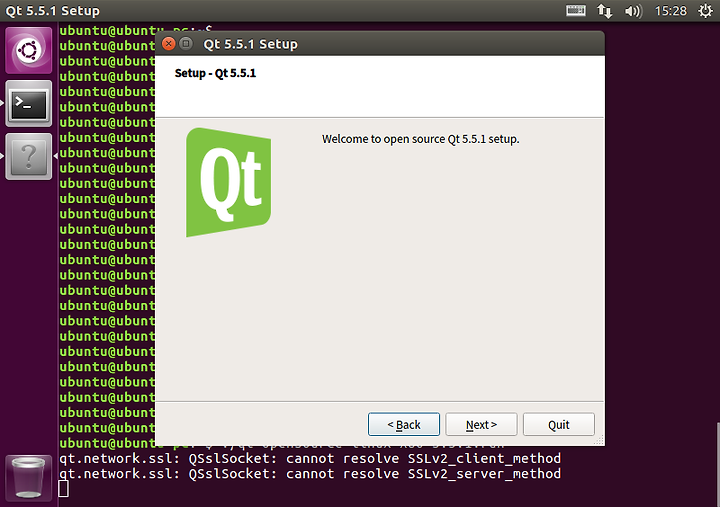This screenshot has height=507, width=720.
Task: Click the SSLv2_server_method error line in terminal
Action: tap(310, 473)
